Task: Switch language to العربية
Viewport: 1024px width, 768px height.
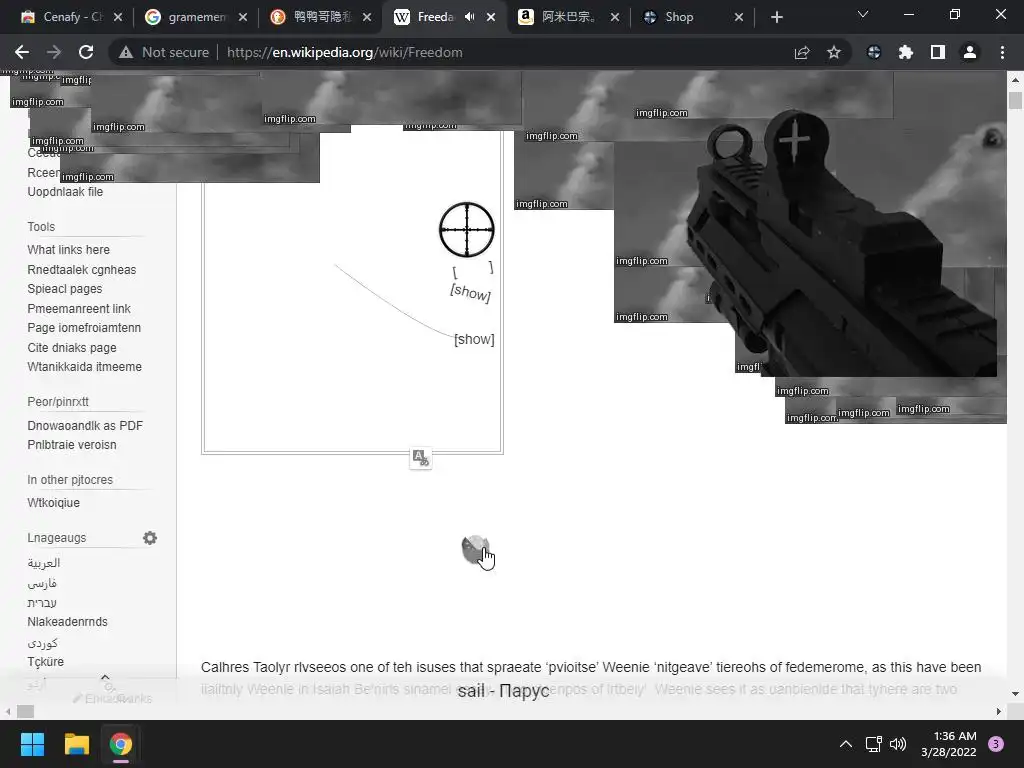Action: 44,562
